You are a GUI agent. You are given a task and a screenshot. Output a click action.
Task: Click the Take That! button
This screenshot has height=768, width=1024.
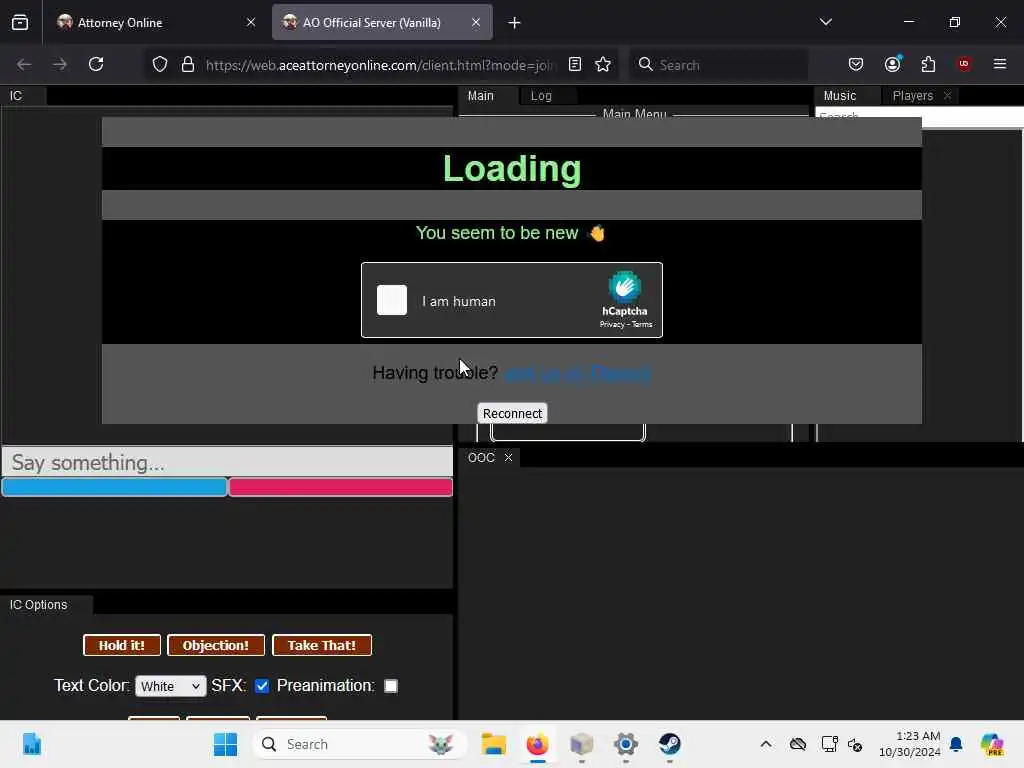[x=321, y=645]
